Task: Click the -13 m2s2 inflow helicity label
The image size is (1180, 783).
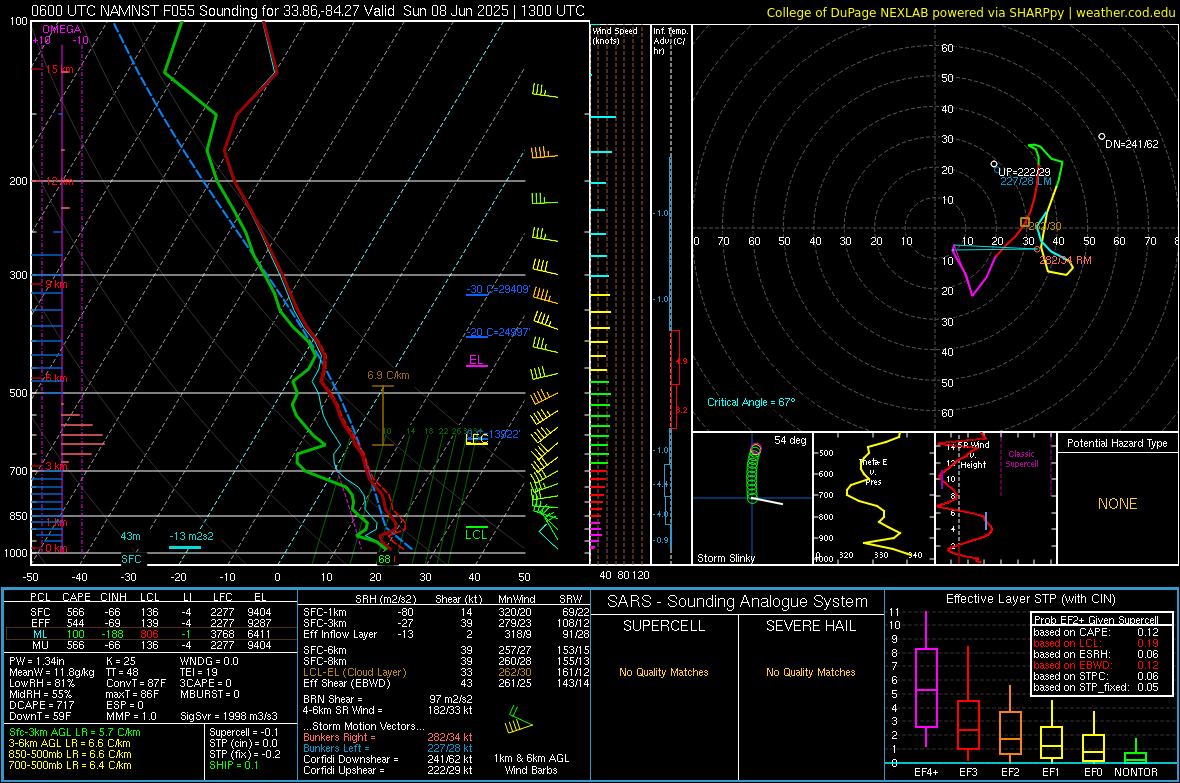Action: [191, 536]
